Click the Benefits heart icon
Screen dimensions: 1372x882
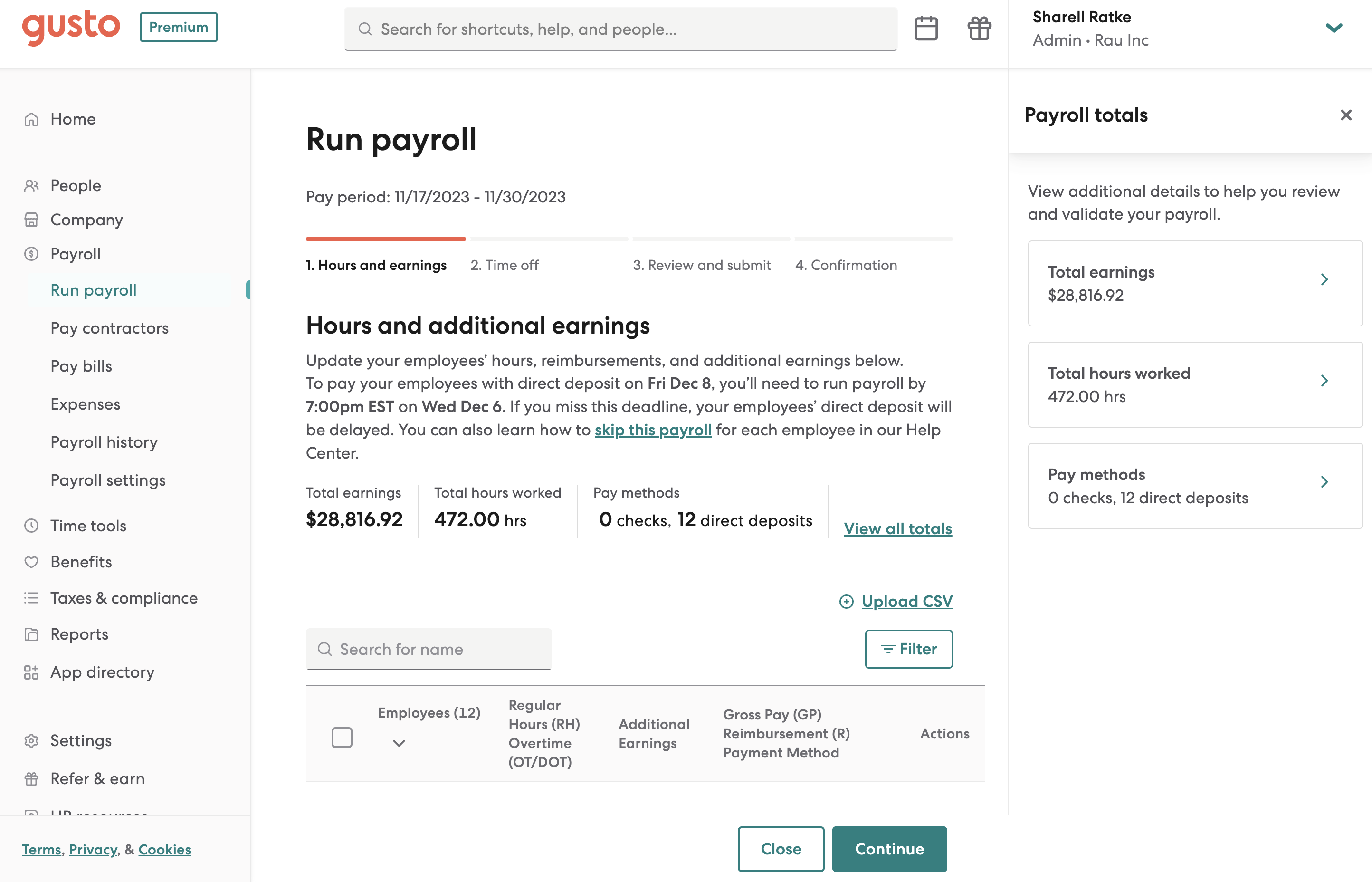point(31,562)
